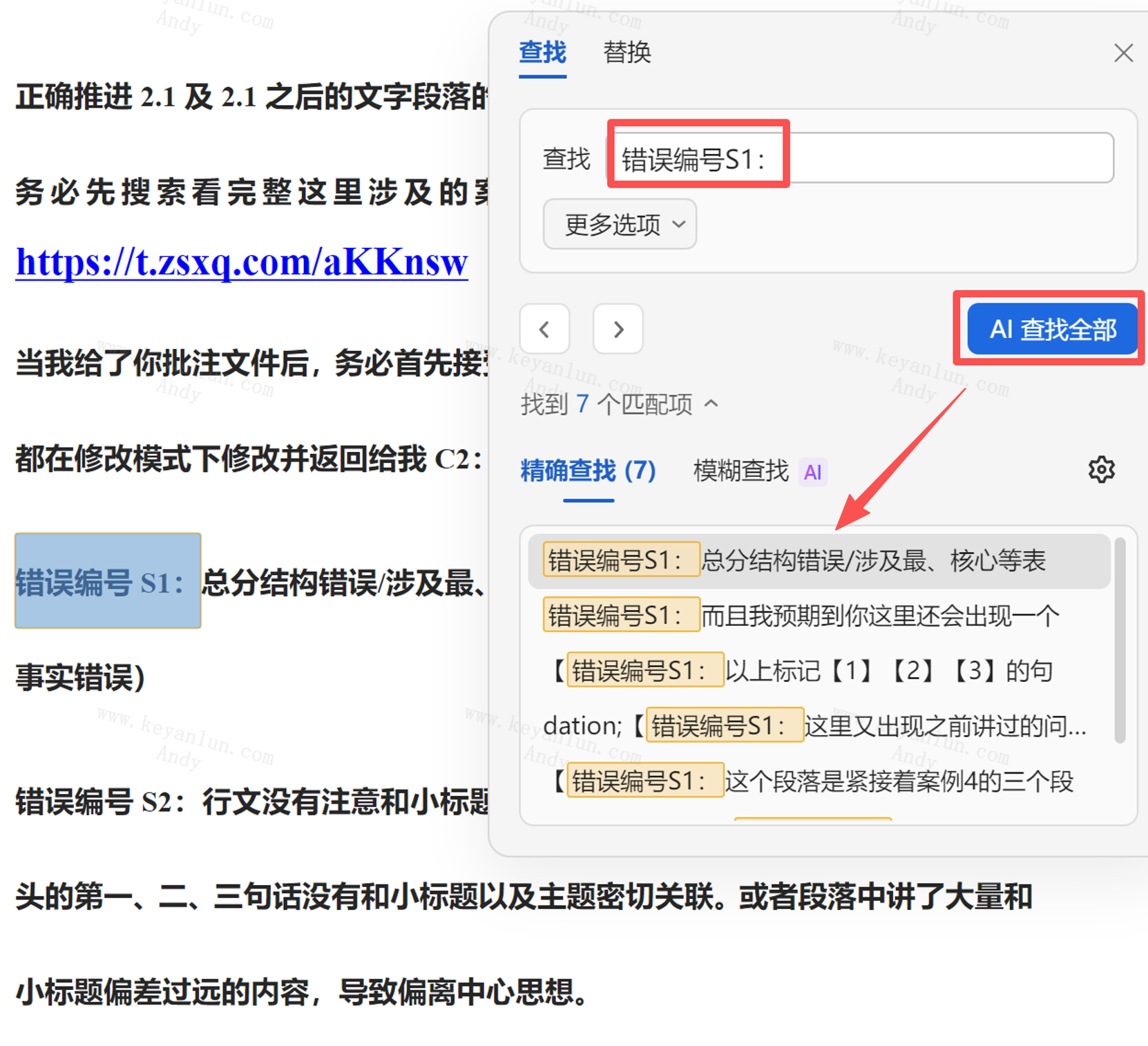Click the line 务必先搜索看完整这里涉及的
Screen dimensions: 1148x1046
(x=252, y=191)
